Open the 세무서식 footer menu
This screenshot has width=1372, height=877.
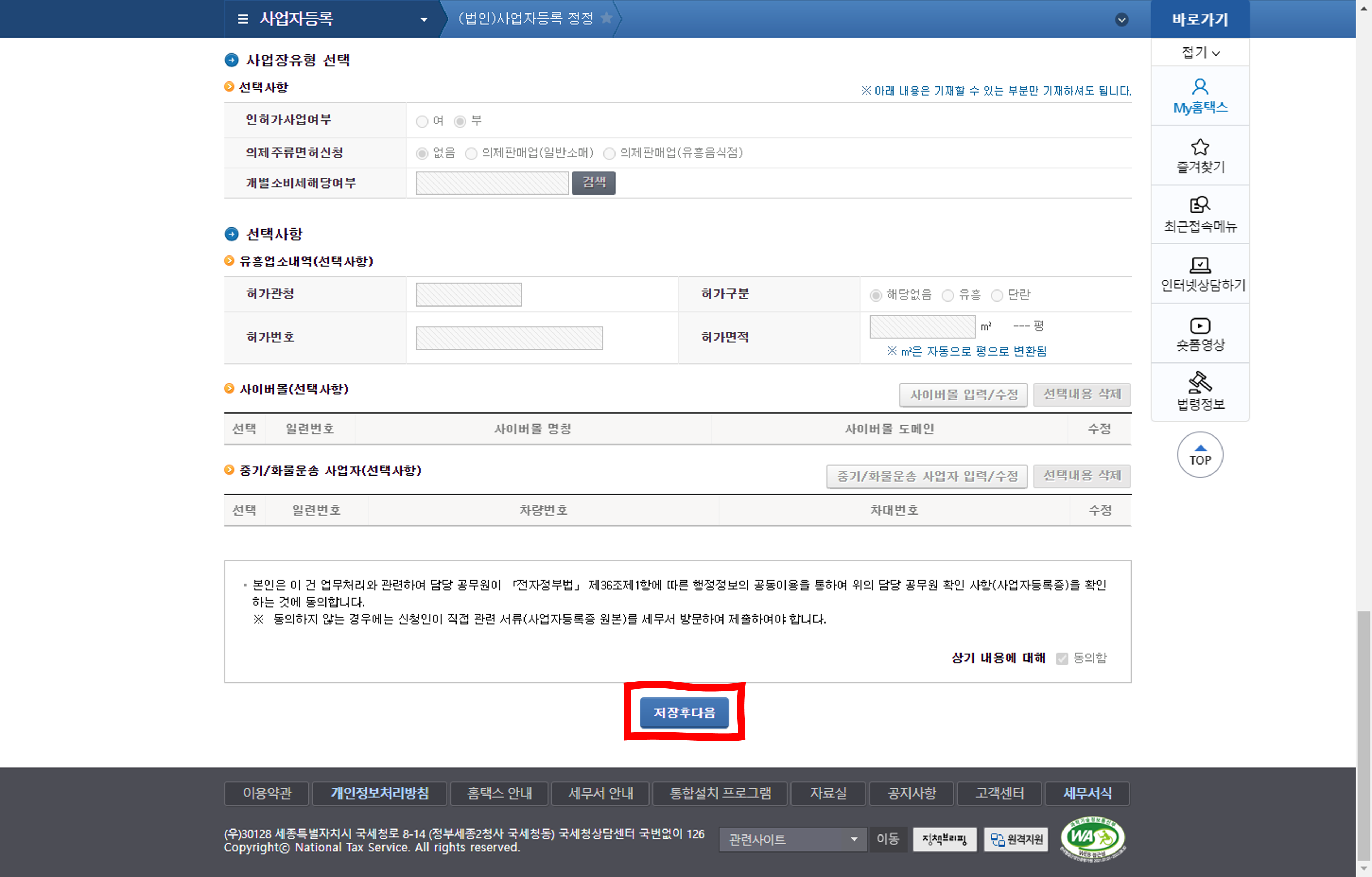pos(1087,793)
